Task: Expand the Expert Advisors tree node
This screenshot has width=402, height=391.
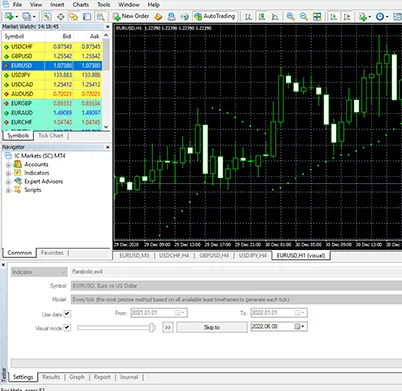Action: [x=8, y=182]
